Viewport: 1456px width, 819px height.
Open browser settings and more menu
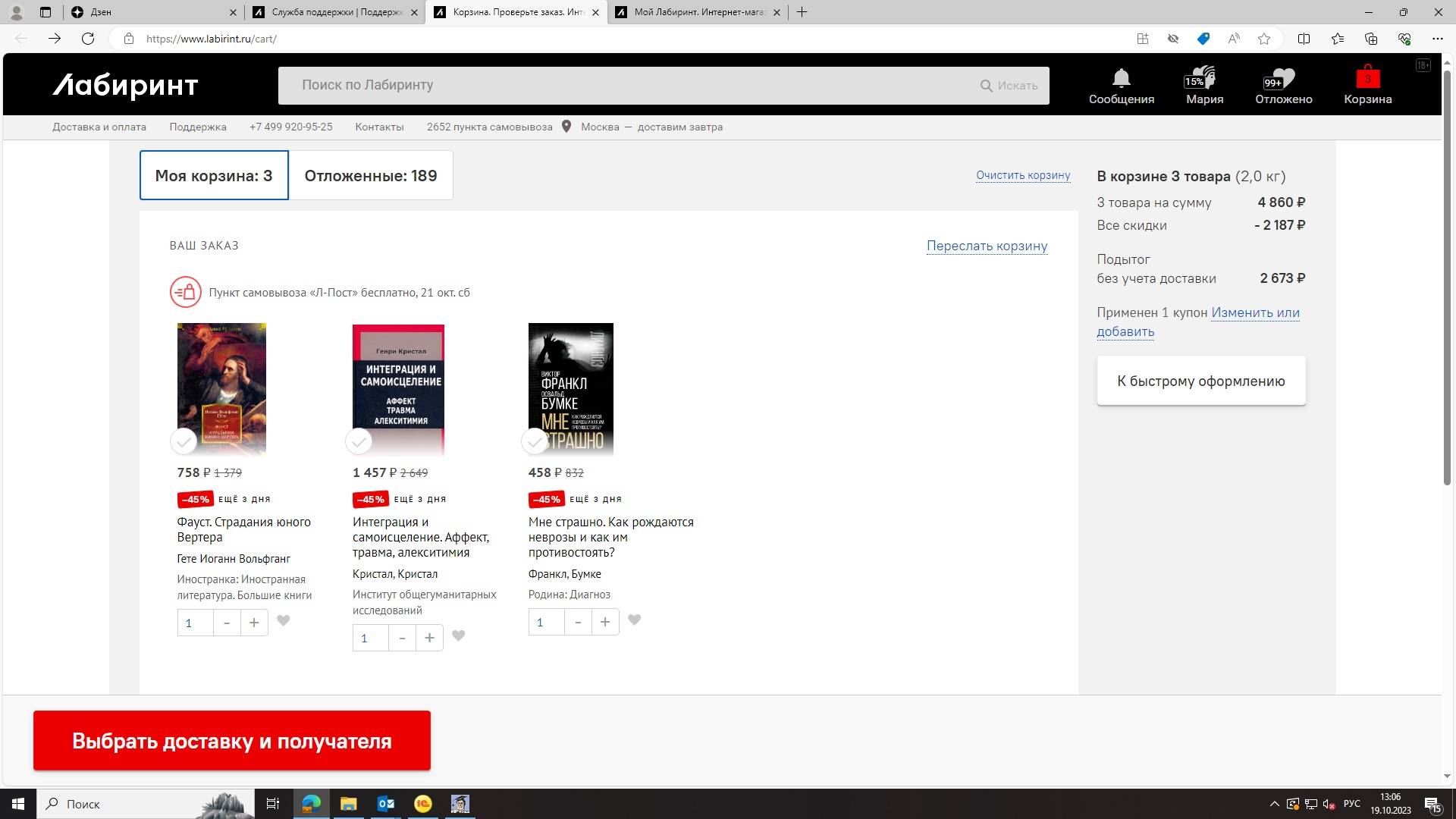coord(1438,39)
